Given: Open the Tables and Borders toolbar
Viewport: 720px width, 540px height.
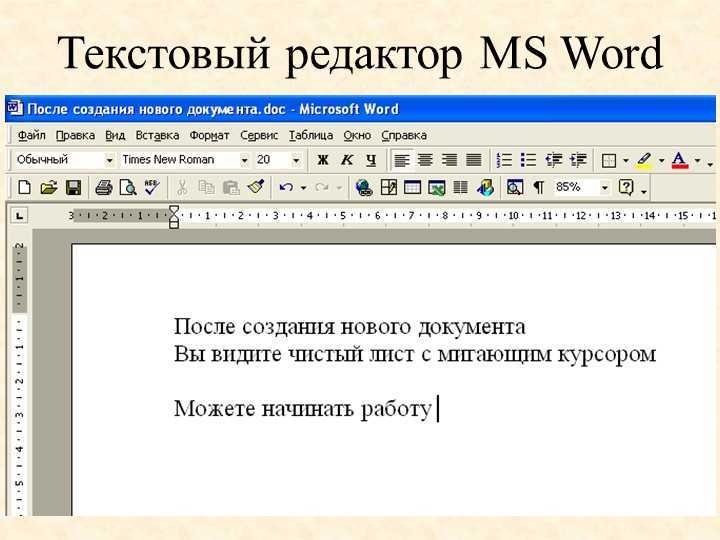Looking at the screenshot, I should pyautogui.click(x=388, y=187).
